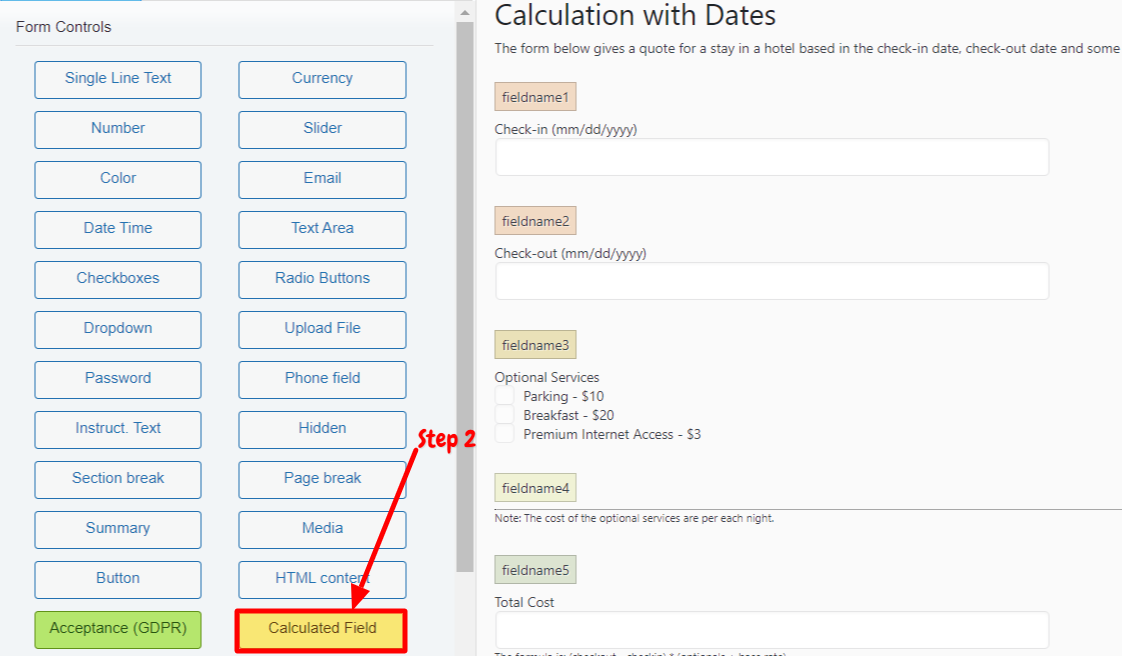Select the fieldname3 tag
Viewport: 1122px width, 656px height.
click(535, 345)
